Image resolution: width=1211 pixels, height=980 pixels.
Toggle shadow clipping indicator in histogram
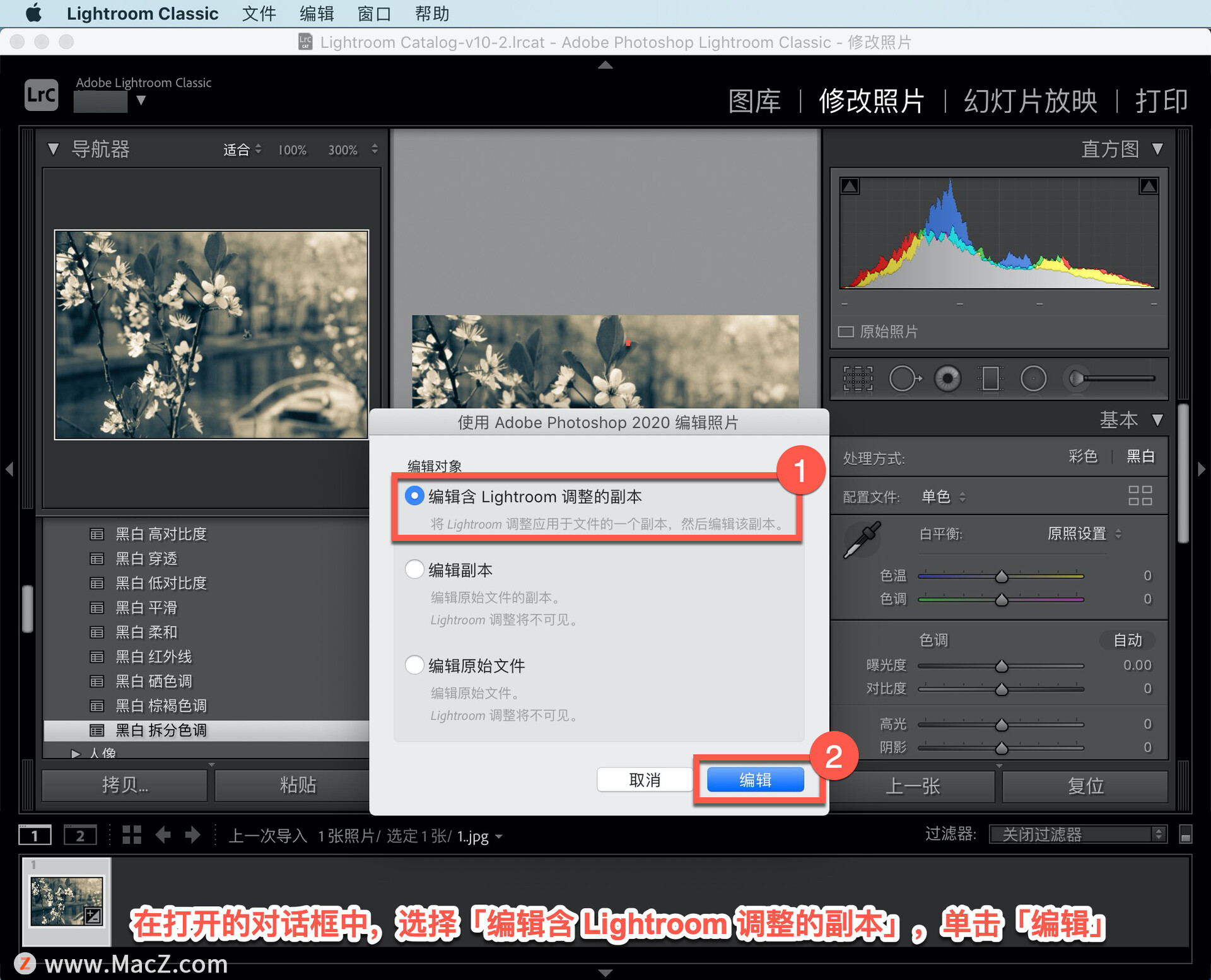(x=850, y=186)
